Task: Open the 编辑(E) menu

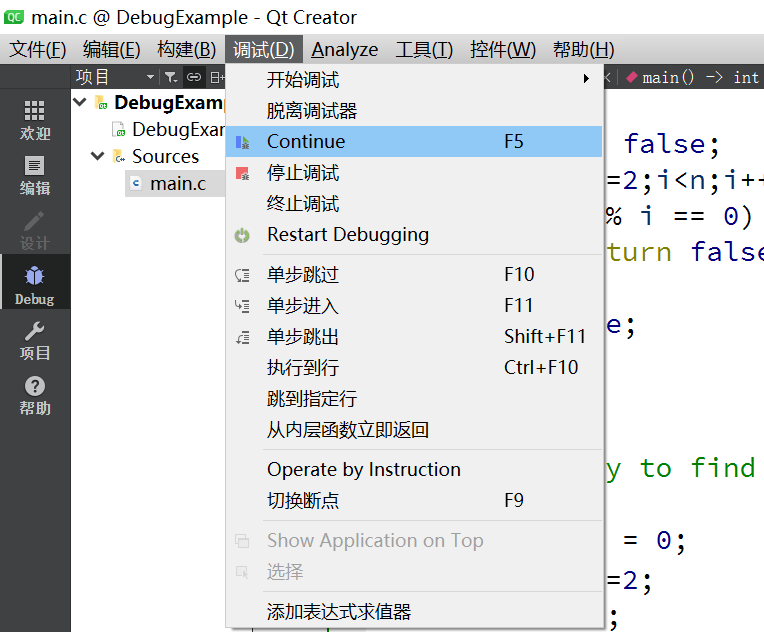Action: point(112,49)
